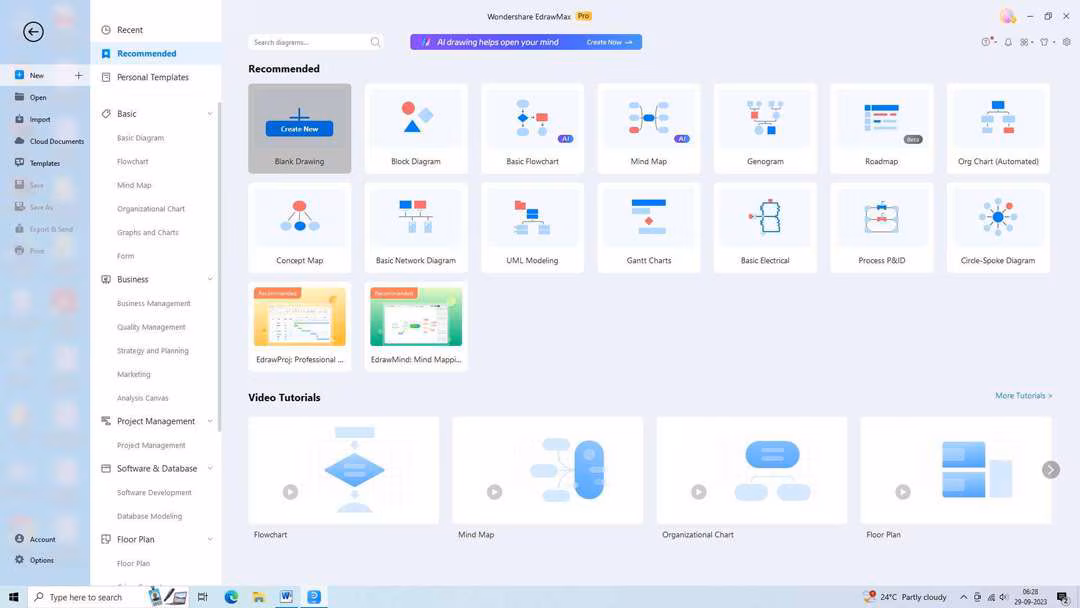Click the Create New blank drawing button
The width and height of the screenshot is (1080, 608).
tap(300, 129)
